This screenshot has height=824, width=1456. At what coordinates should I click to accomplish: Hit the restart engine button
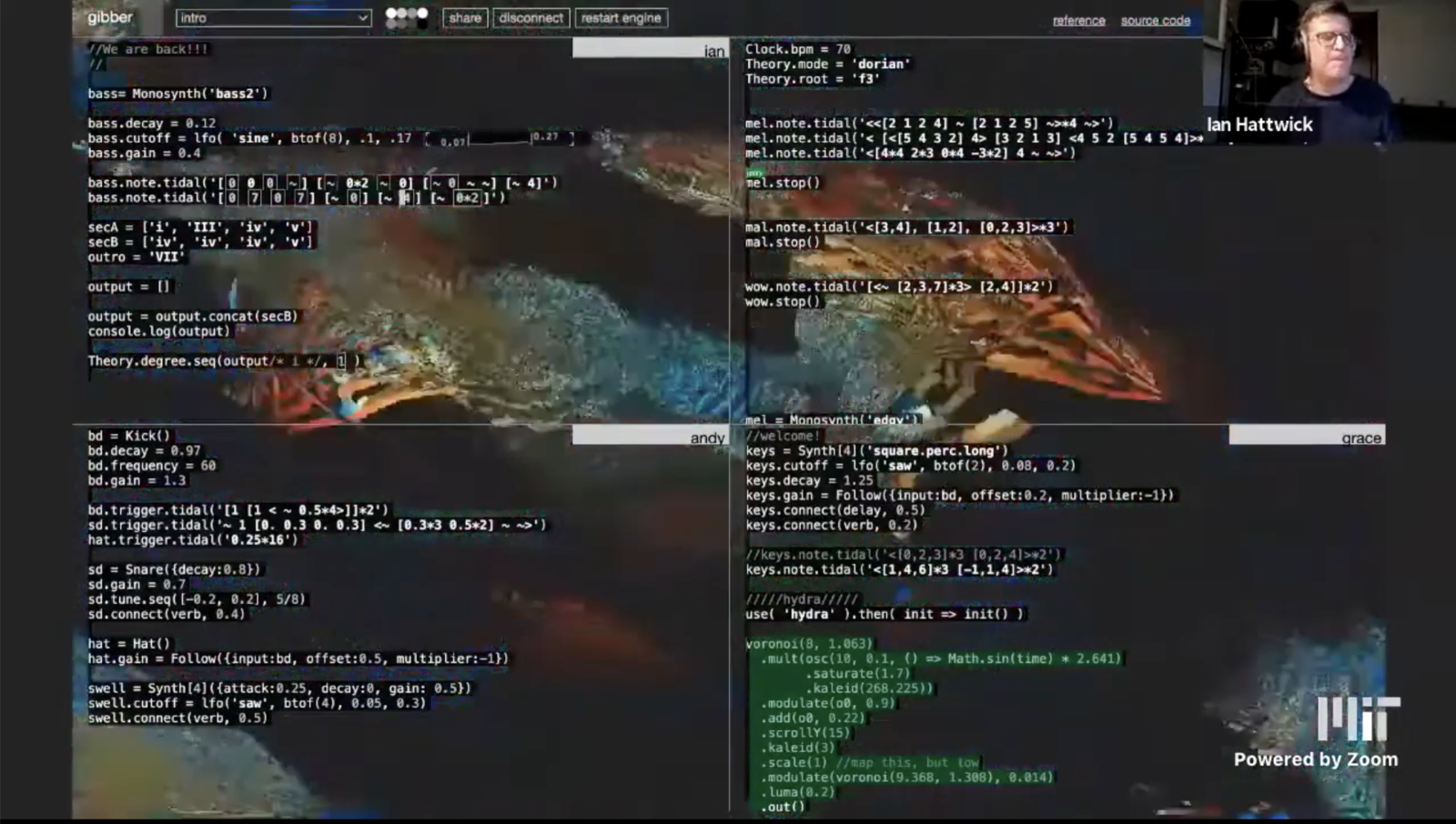coord(621,18)
